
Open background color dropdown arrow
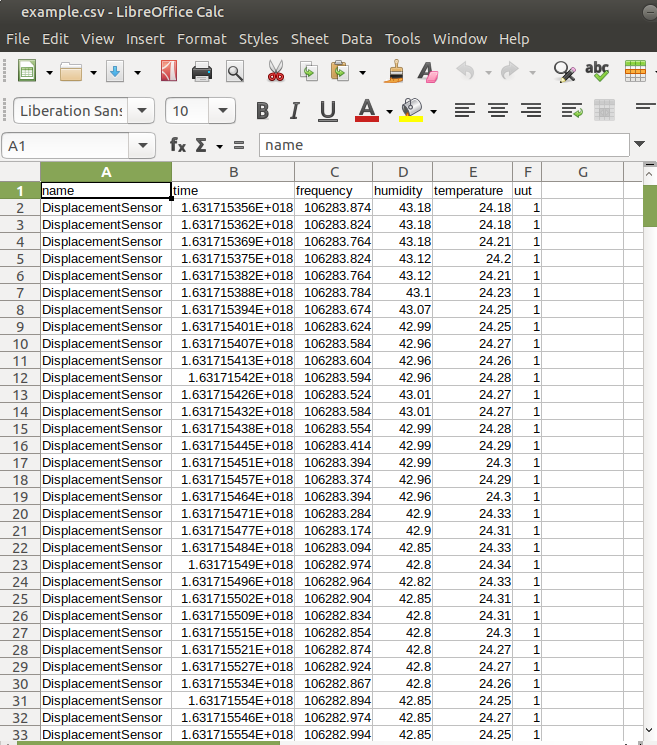tap(433, 112)
